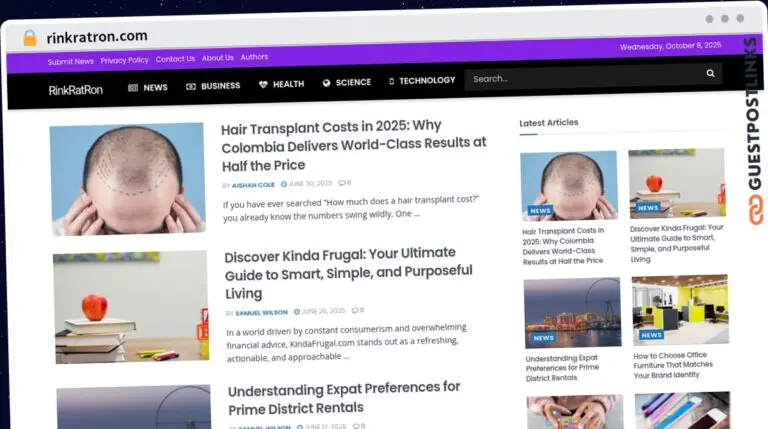Open sidebar Understanding Expat Preferences title

pyautogui.click(x=562, y=368)
